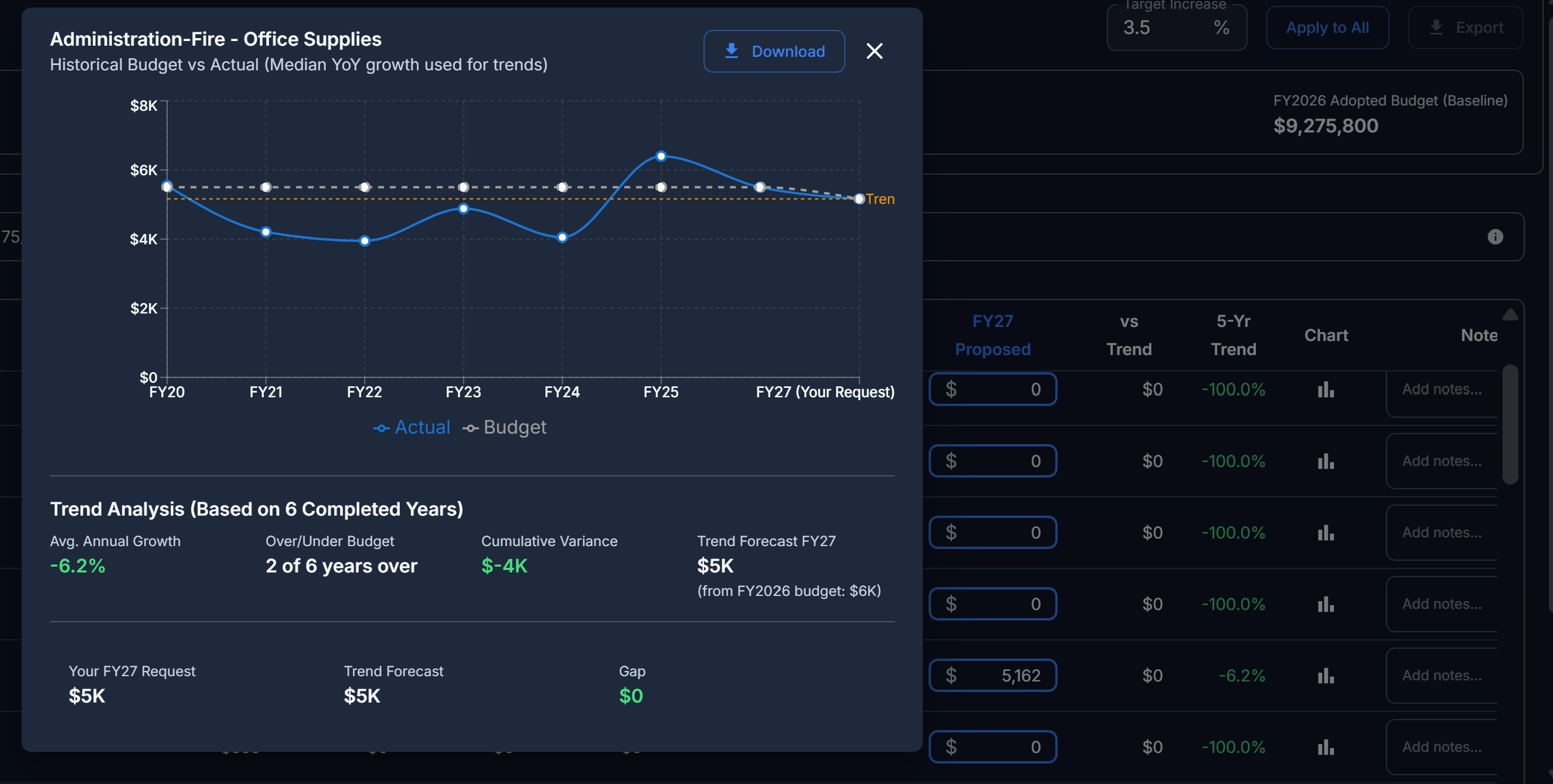Click the scroll-up arrow above the table scrollbar
This screenshot has height=784, width=1553.
pos(1510,315)
